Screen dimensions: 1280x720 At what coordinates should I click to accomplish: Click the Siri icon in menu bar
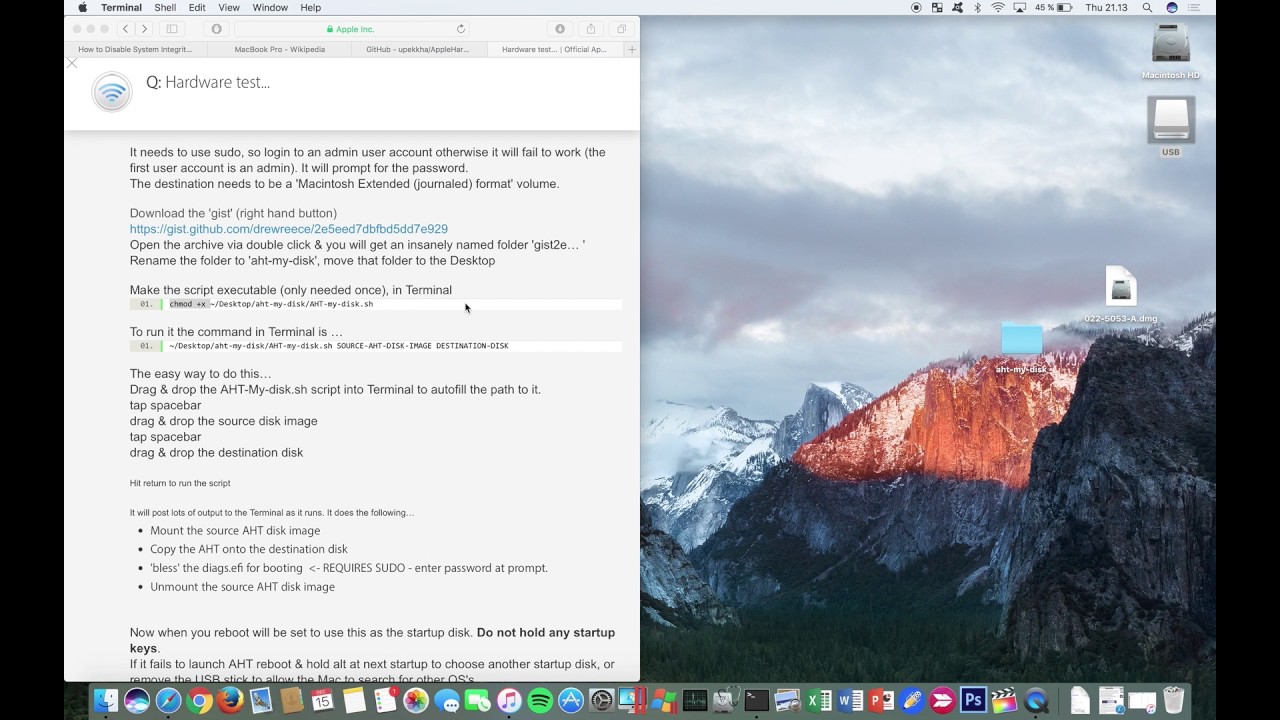point(1171,7)
